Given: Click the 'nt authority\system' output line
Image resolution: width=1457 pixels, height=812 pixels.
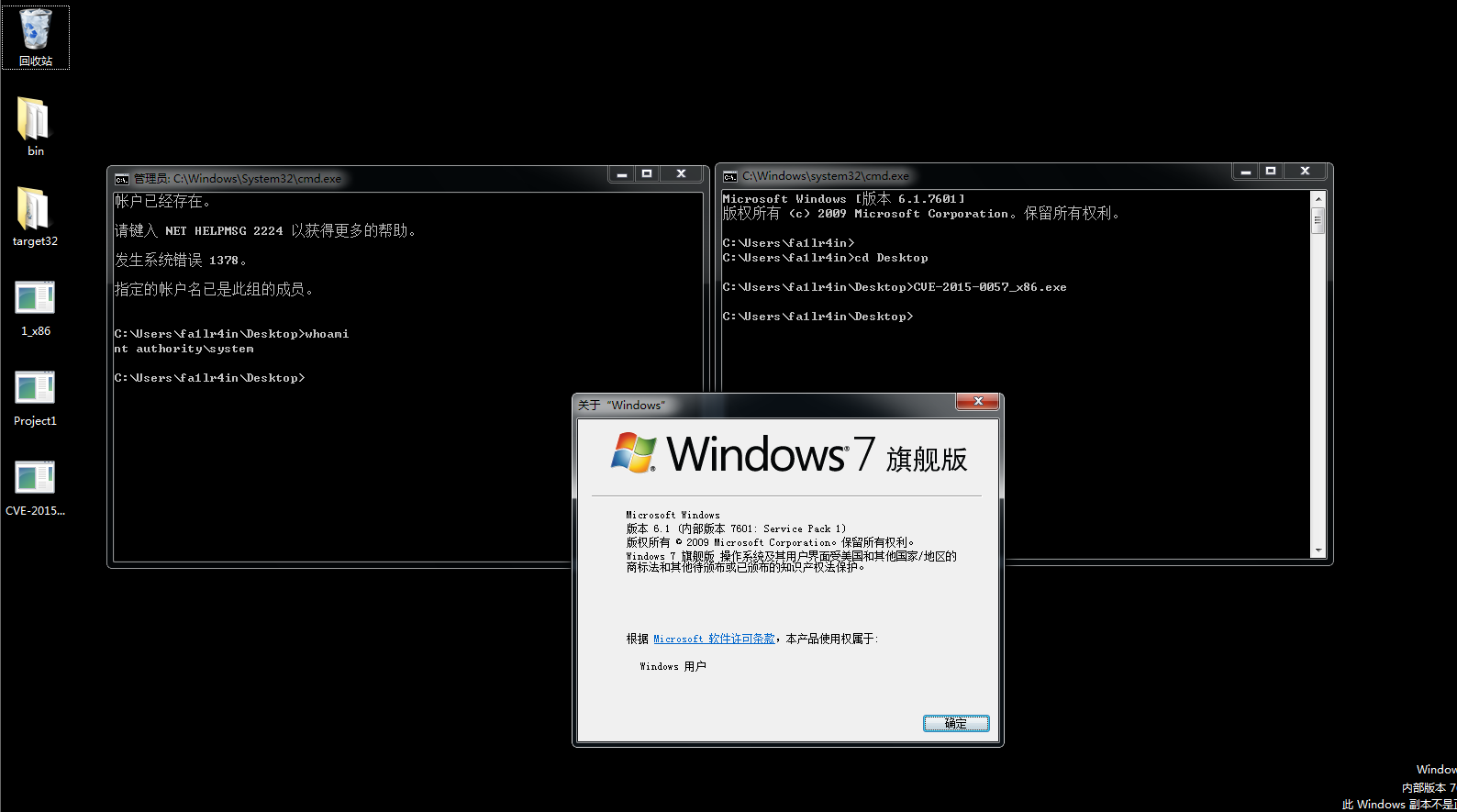Looking at the screenshot, I should (184, 349).
